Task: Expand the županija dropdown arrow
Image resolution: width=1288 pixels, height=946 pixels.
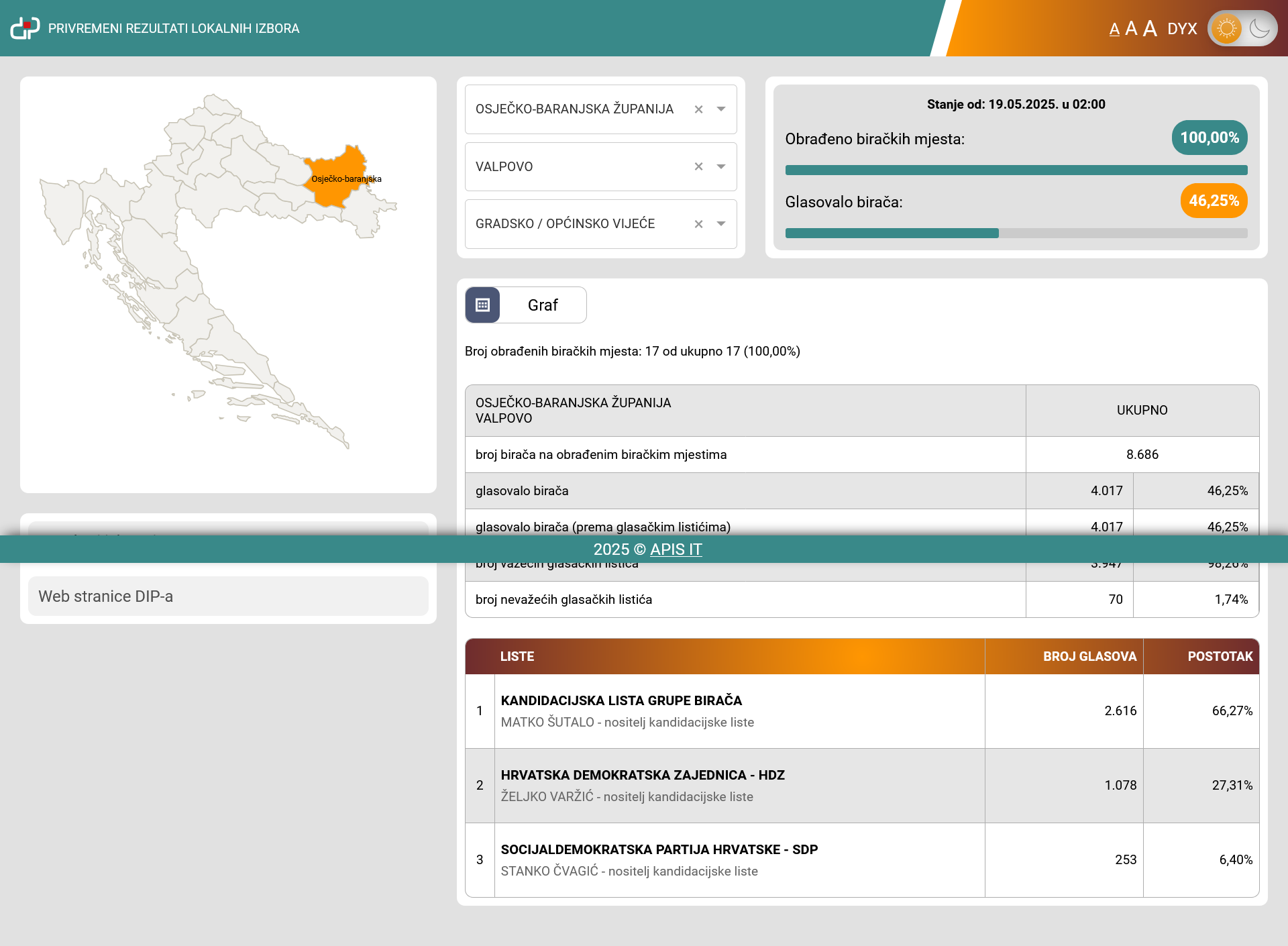Action: pyautogui.click(x=721, y=109)
